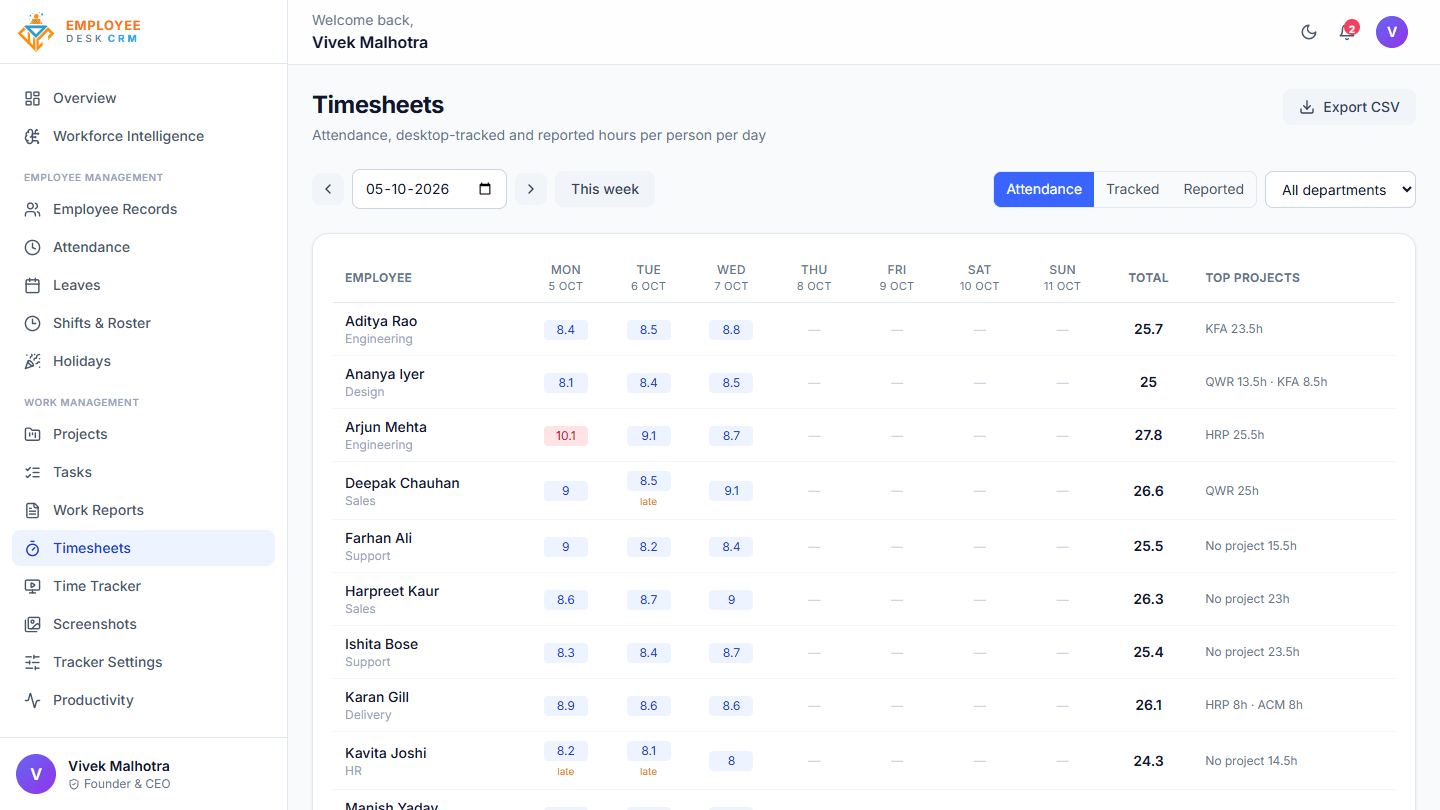Click the Leaves calendar icon

click(x=33, y=285)
